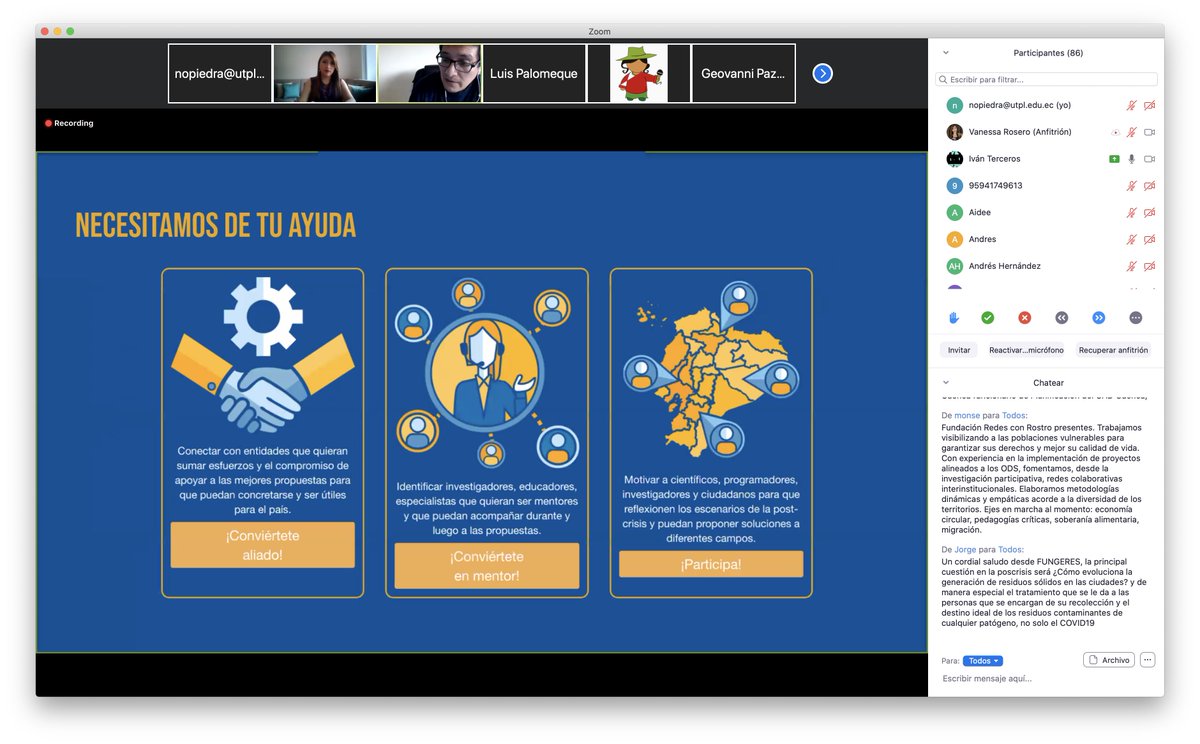1200x744 pixels.
Task: Show next video thumbnails with blue arrow
Action: click(823, 73)
